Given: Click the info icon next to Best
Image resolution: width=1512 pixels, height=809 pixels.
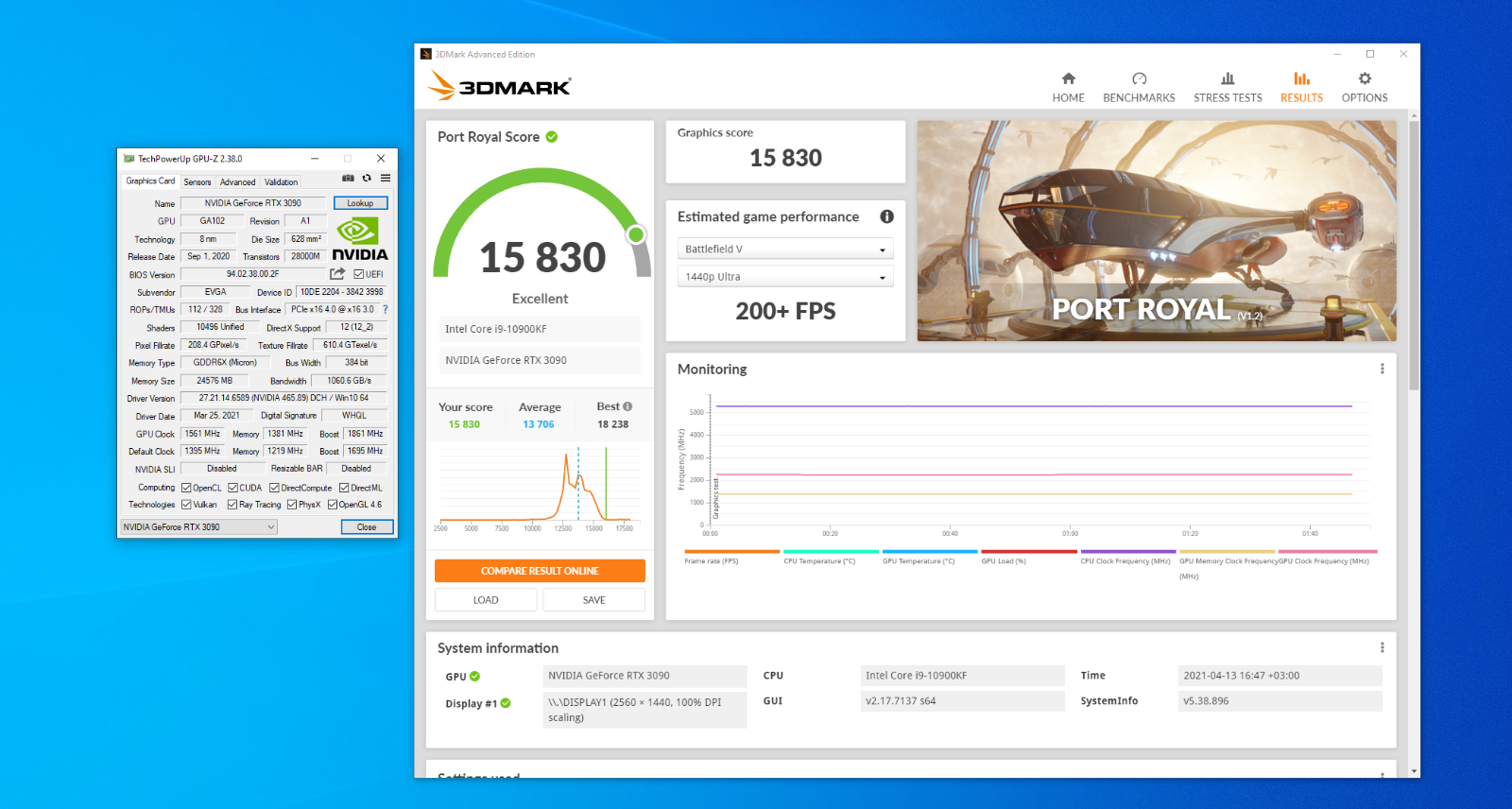Looking at the screenshot, I should (x=627, y=406).
